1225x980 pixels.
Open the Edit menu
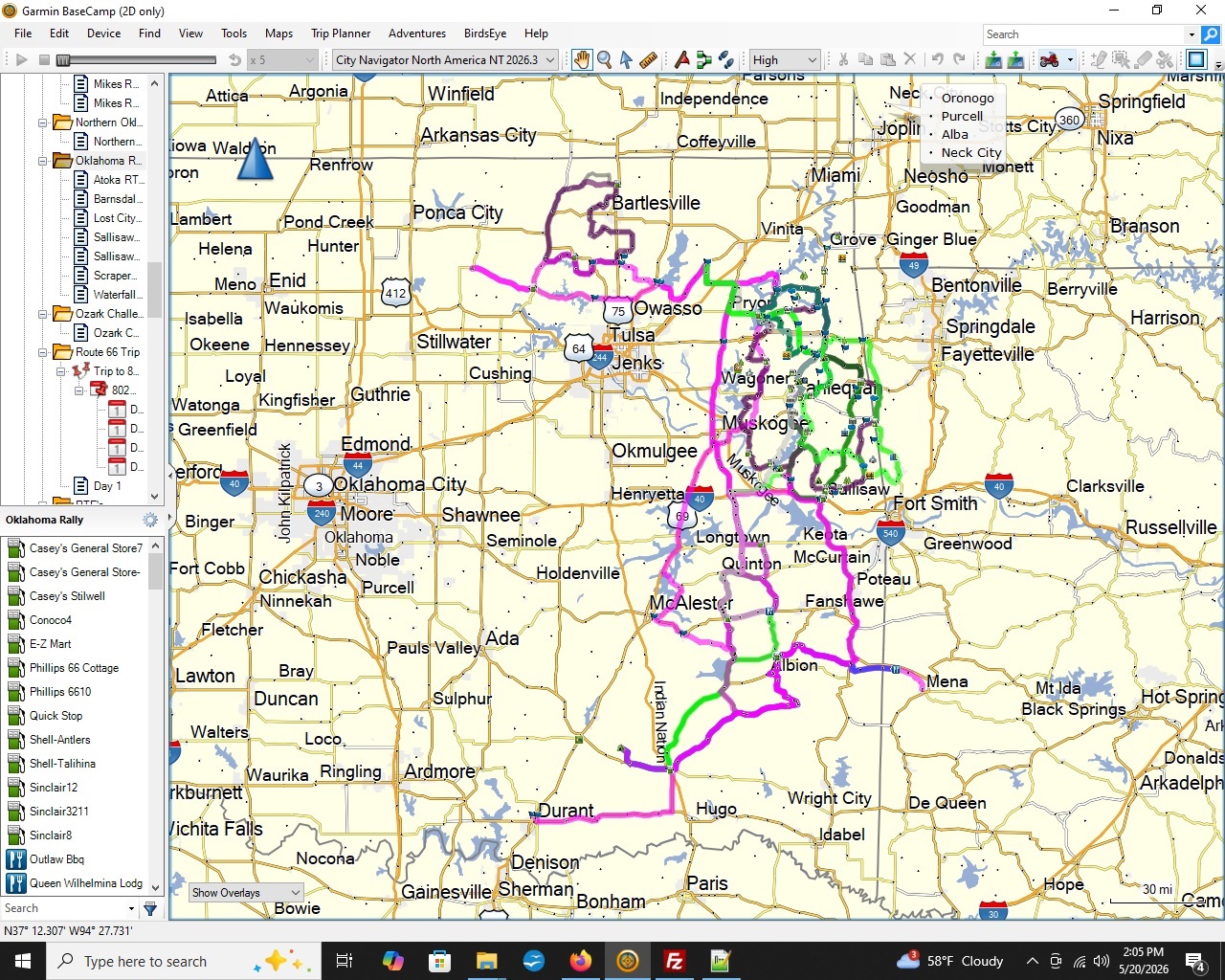click(x=59, y=33)
